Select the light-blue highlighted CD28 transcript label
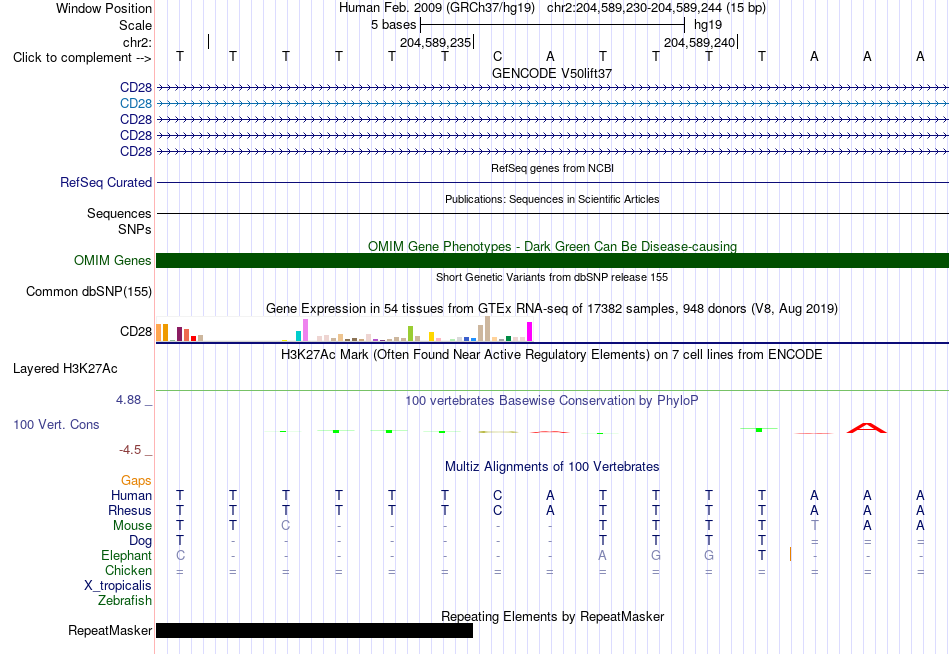 tap(136, 104)
